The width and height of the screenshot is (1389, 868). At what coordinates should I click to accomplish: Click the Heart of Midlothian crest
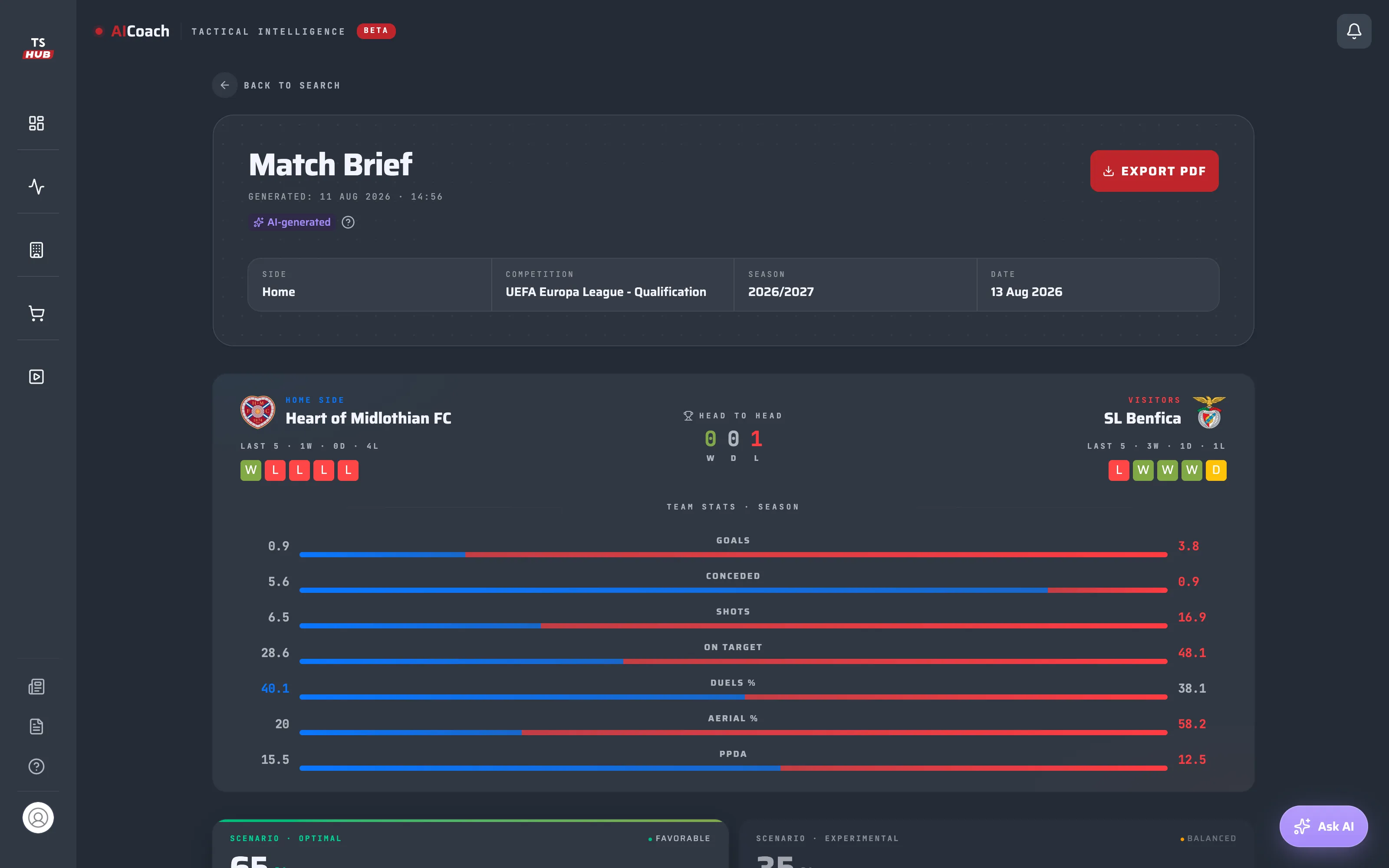click(258, 411)
